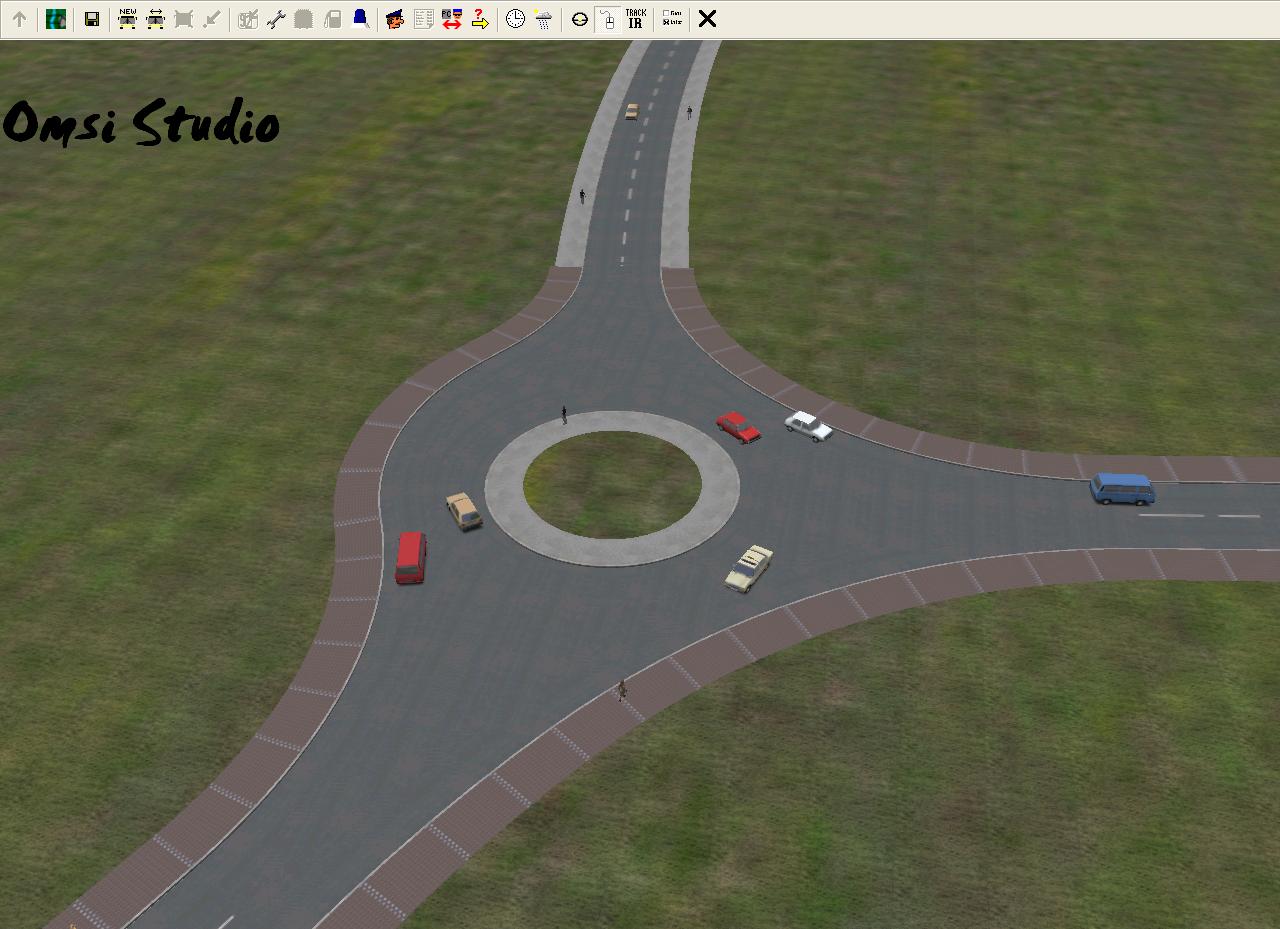Toggle PC/driver control swap icon

452,19
